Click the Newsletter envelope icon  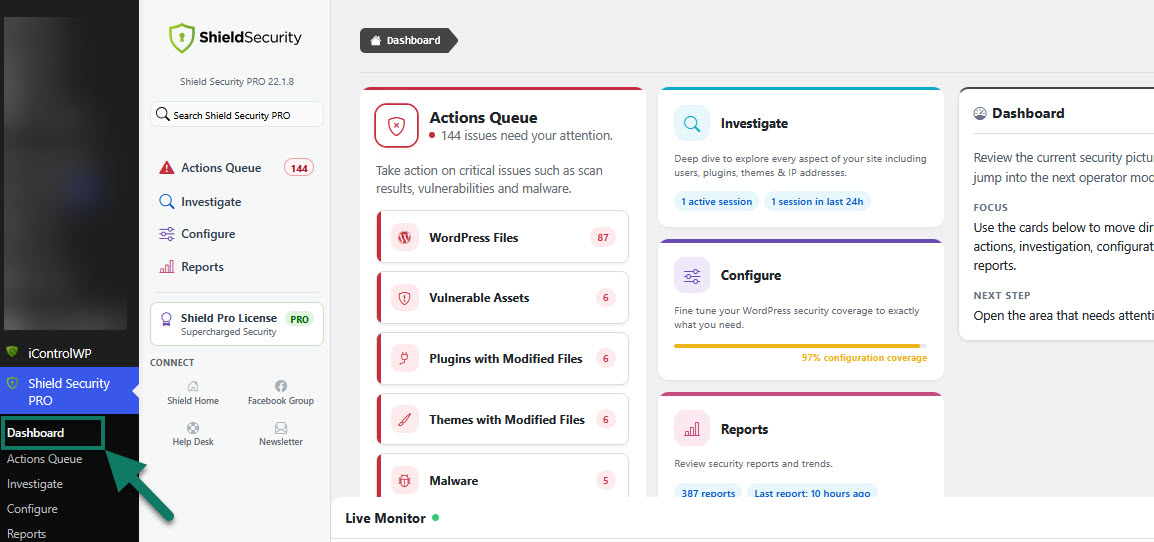280,427
